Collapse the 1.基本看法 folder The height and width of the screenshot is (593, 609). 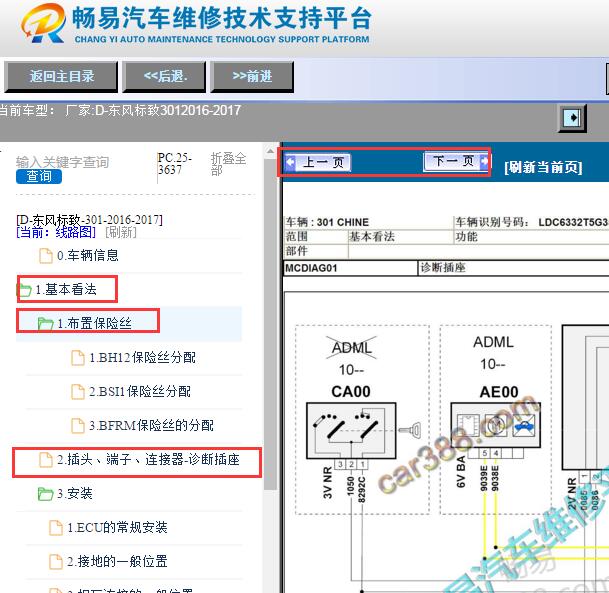coord(24,290)
